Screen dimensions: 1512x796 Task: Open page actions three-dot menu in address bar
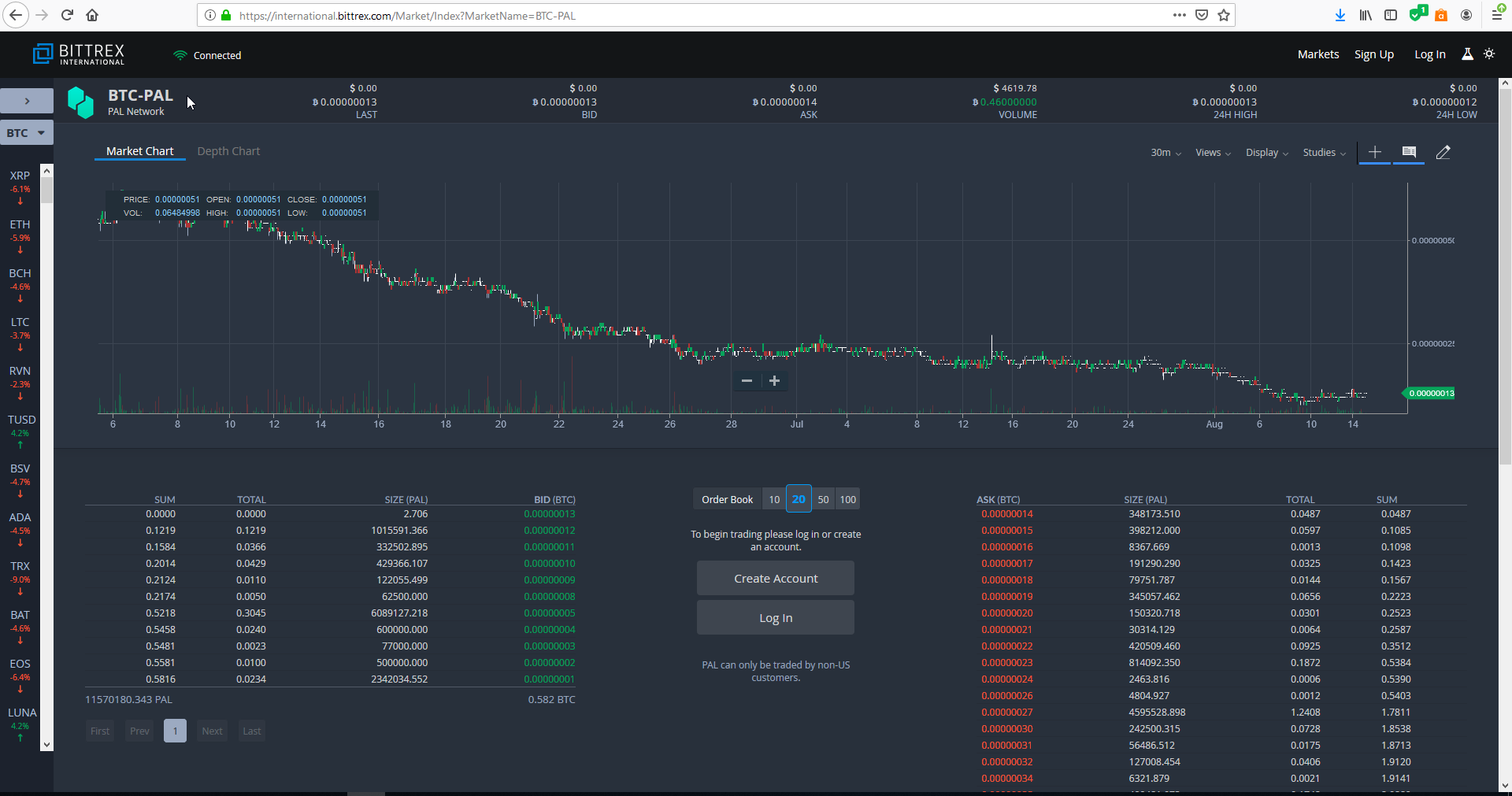click(1179, 15)
